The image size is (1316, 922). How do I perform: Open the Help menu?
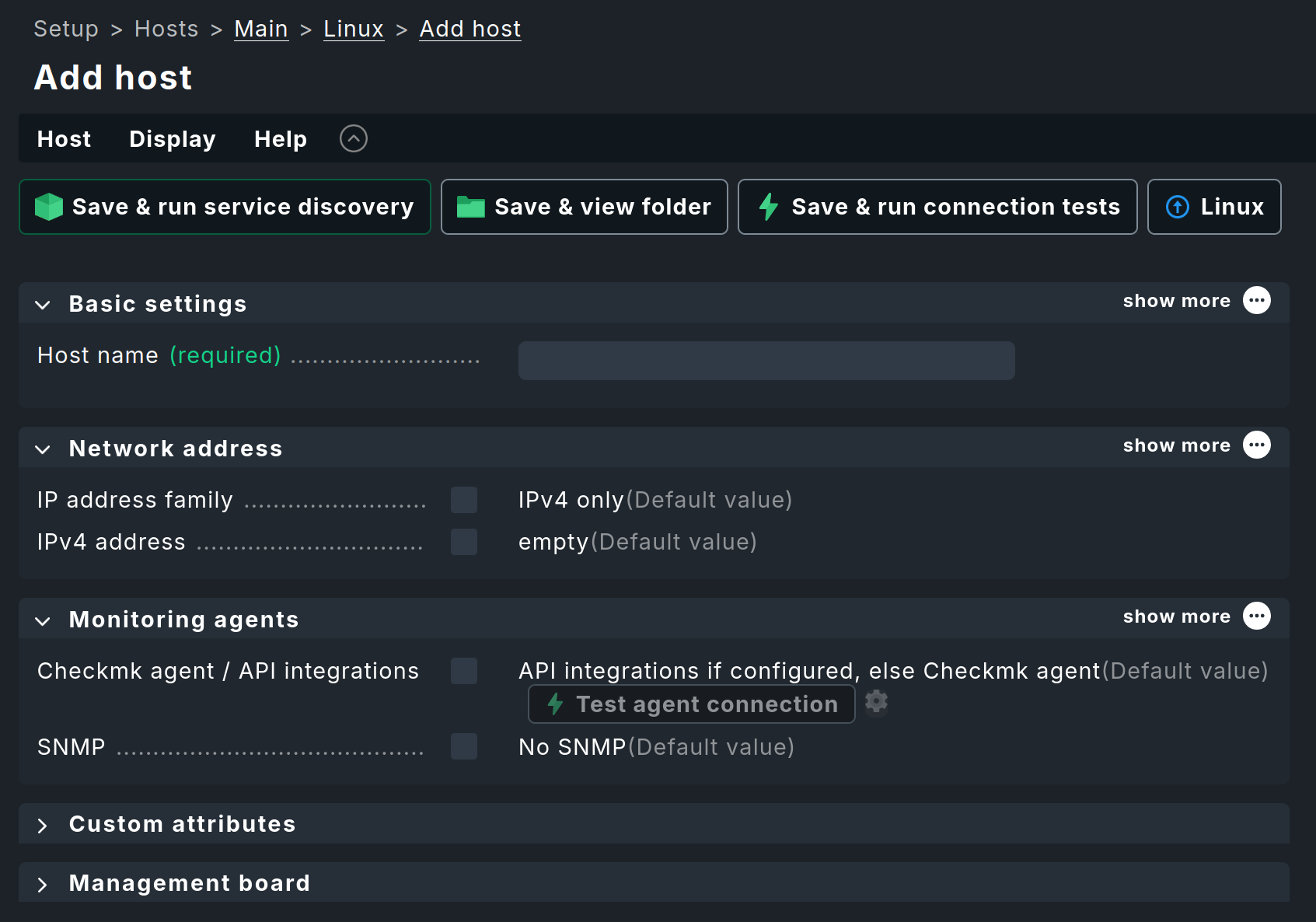click(x=280, y=138)
